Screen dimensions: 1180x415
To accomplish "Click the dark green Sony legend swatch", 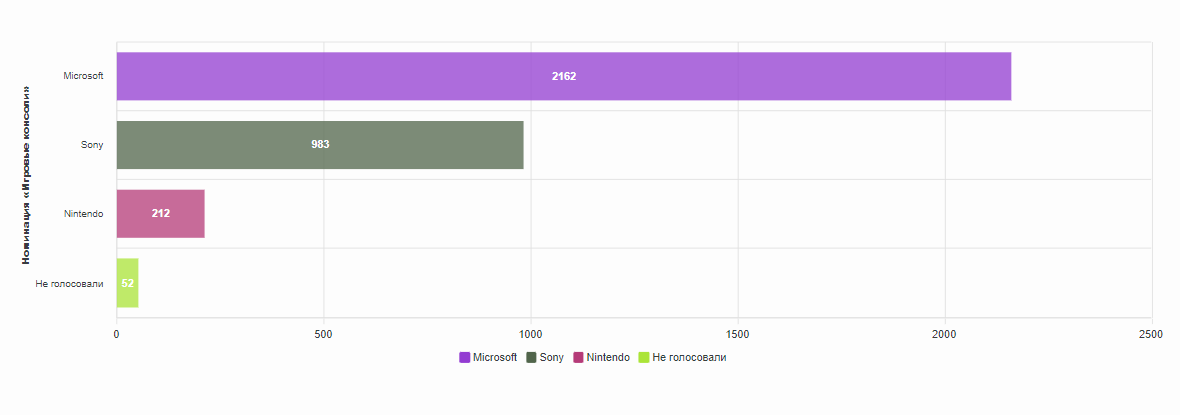I will pos(532,357).
